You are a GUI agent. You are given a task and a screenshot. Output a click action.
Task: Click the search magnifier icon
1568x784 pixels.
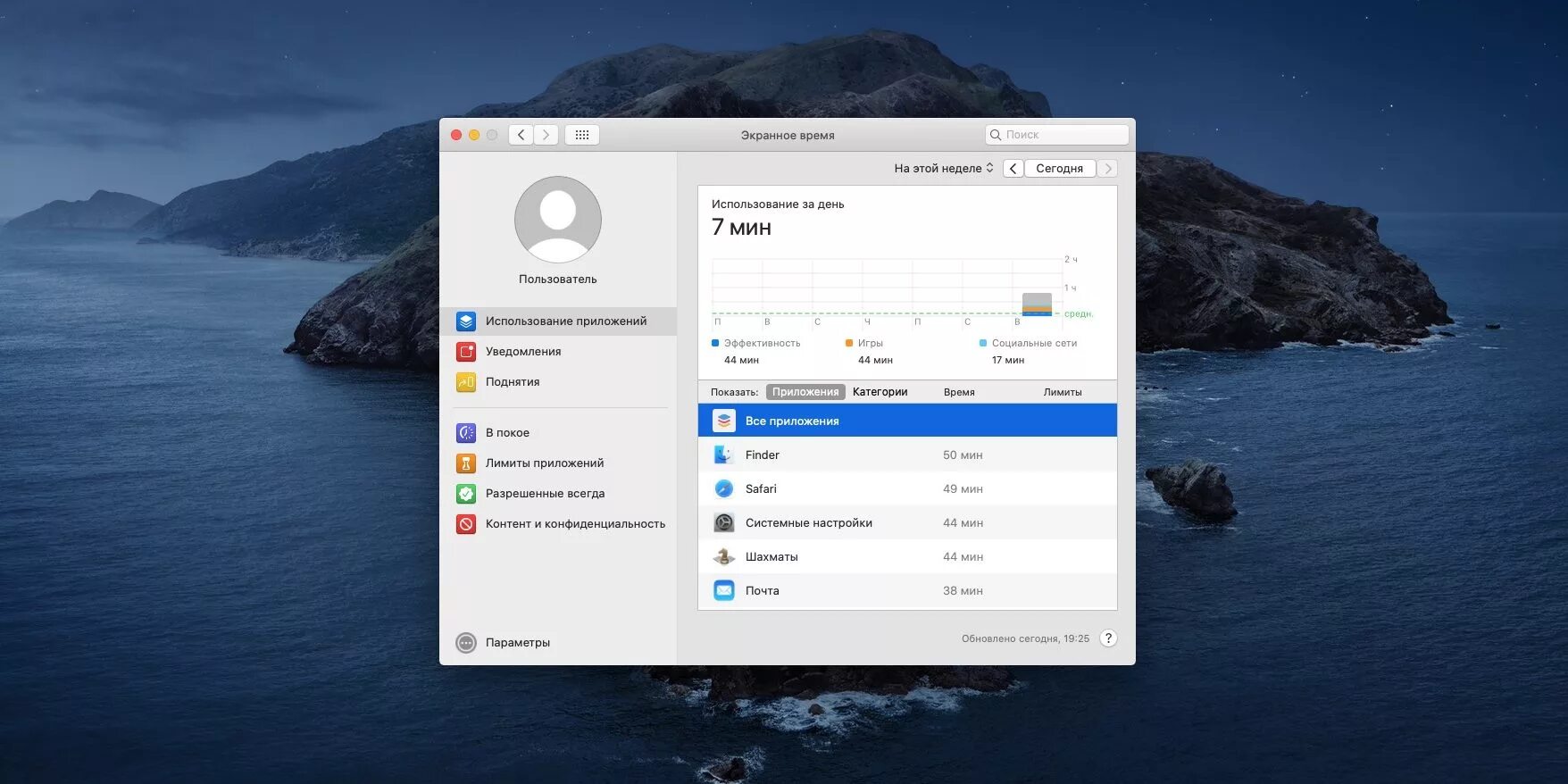tap(996, 135)
